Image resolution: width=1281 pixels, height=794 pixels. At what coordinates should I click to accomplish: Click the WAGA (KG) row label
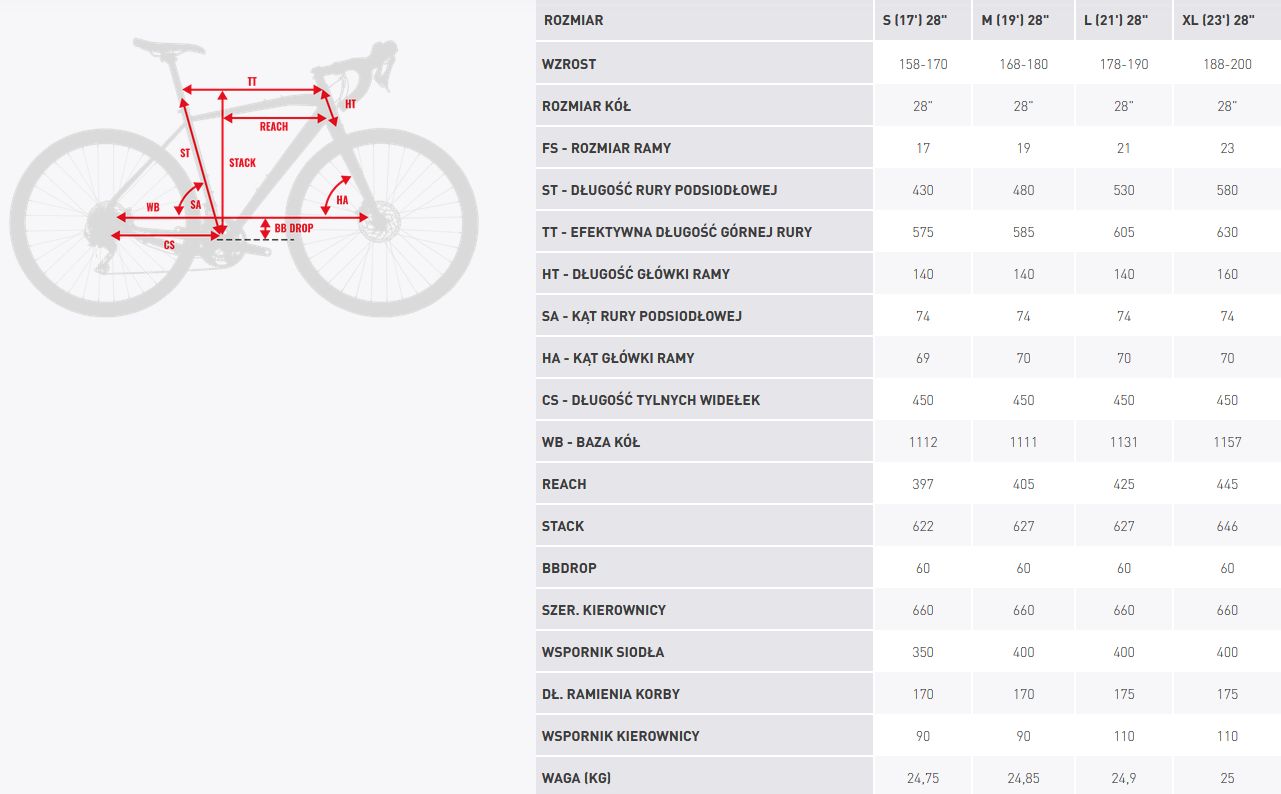pos(576,778)
